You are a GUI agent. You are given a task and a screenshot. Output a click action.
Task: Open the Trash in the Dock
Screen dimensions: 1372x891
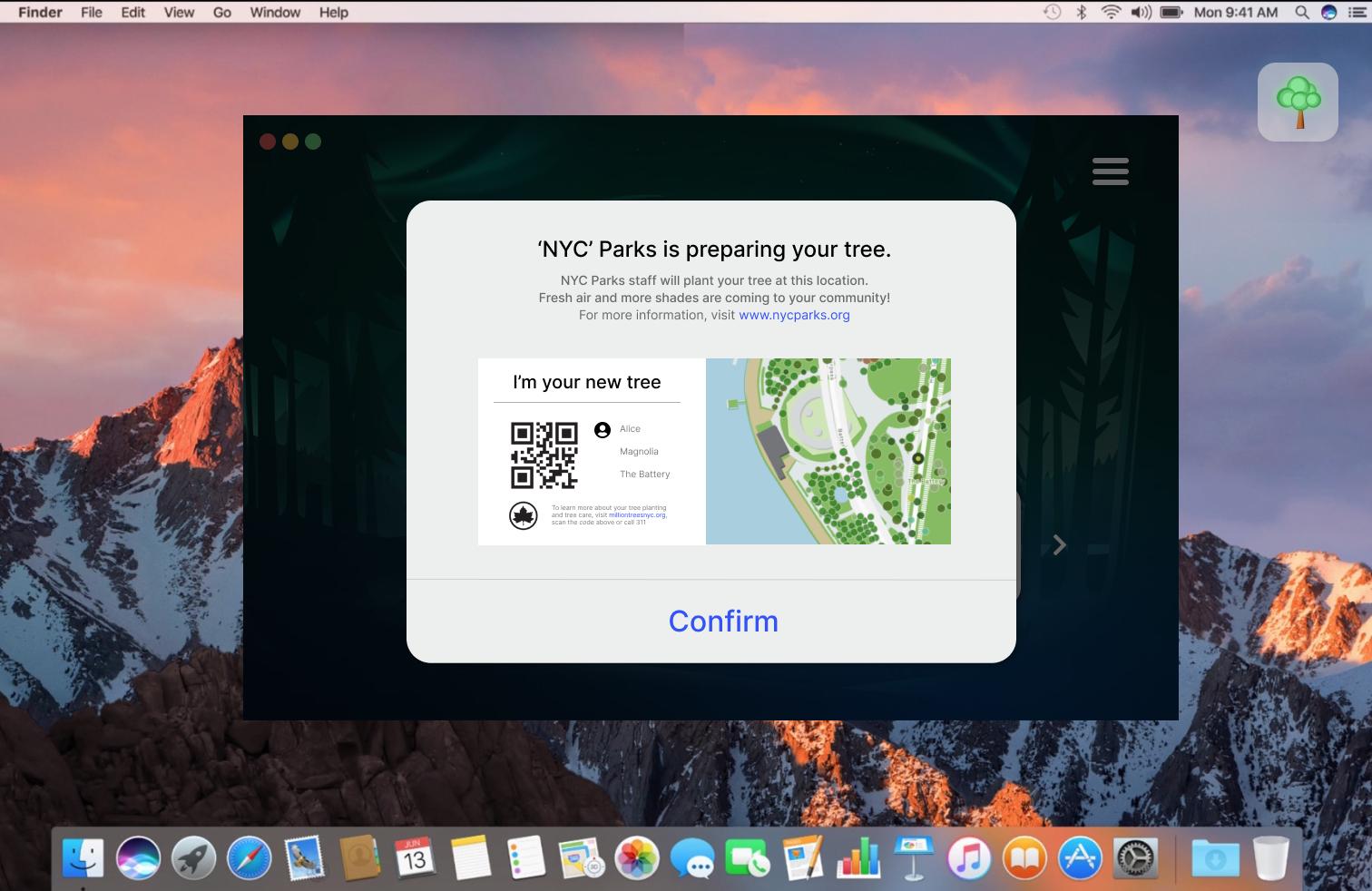tap(1270, 857)
